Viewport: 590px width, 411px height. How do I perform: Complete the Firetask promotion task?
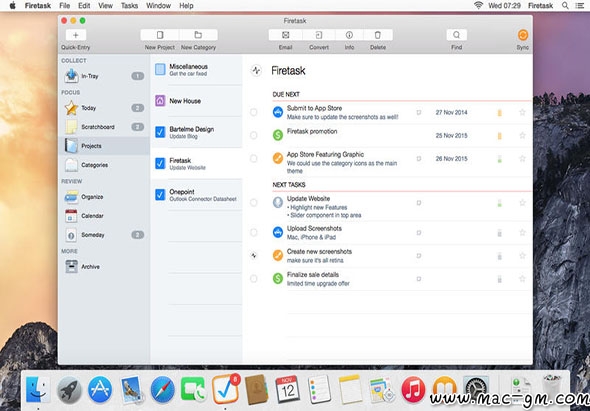click(254, 135)
